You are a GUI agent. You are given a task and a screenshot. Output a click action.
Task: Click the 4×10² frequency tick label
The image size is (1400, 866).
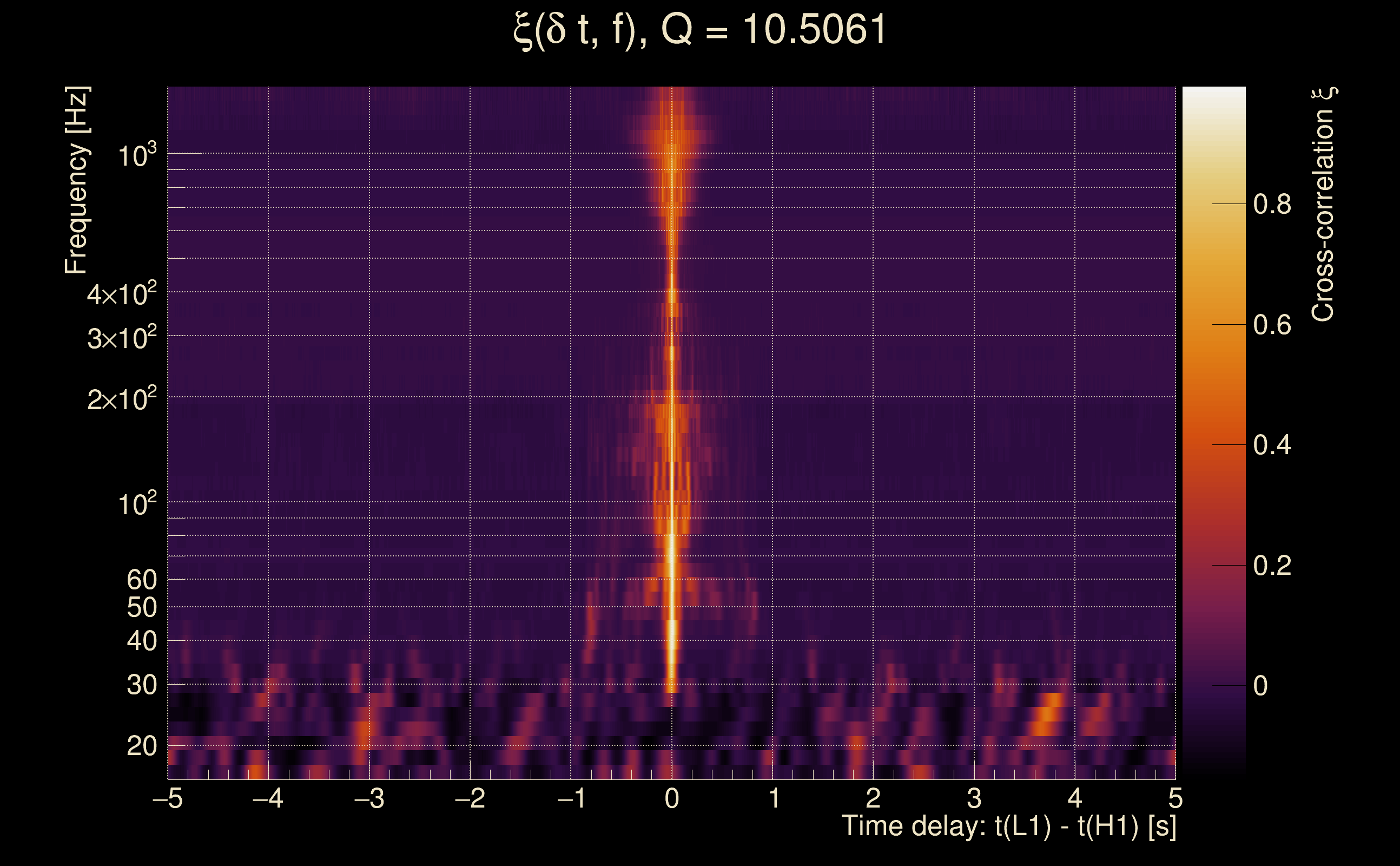pos(121,294)
